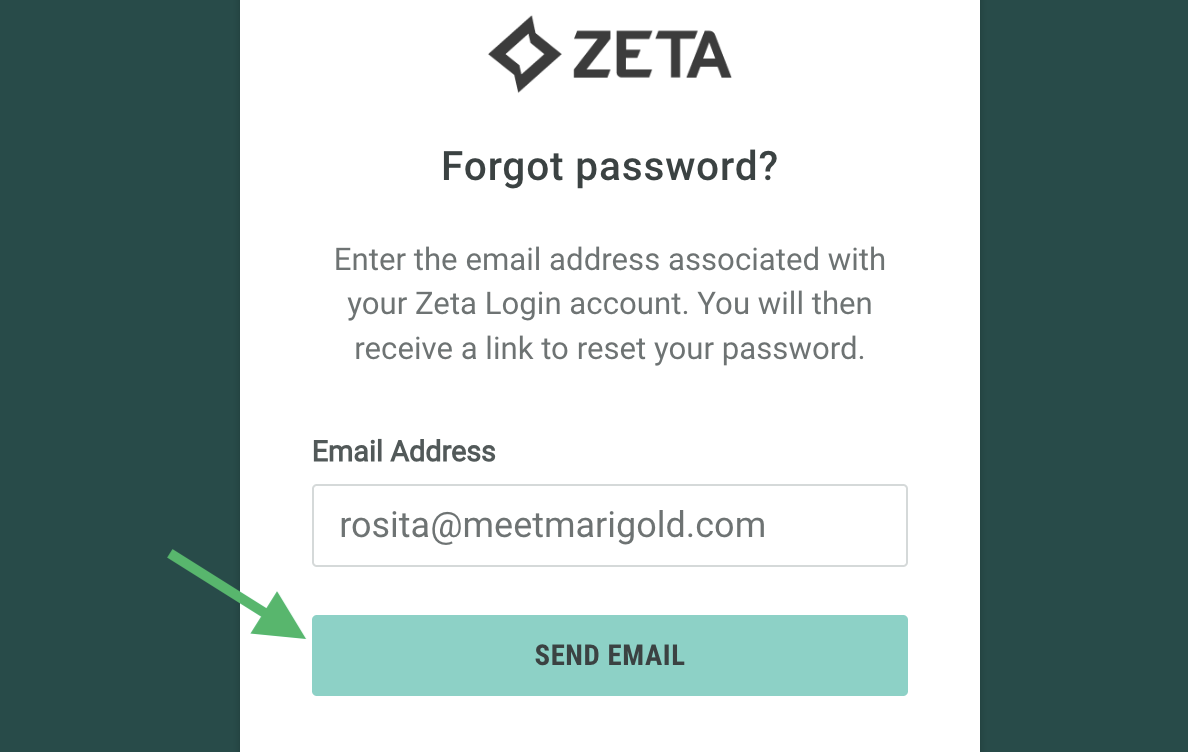
Task: Click the word "EMAIL" on the teal button
Action: coord(647,656)
